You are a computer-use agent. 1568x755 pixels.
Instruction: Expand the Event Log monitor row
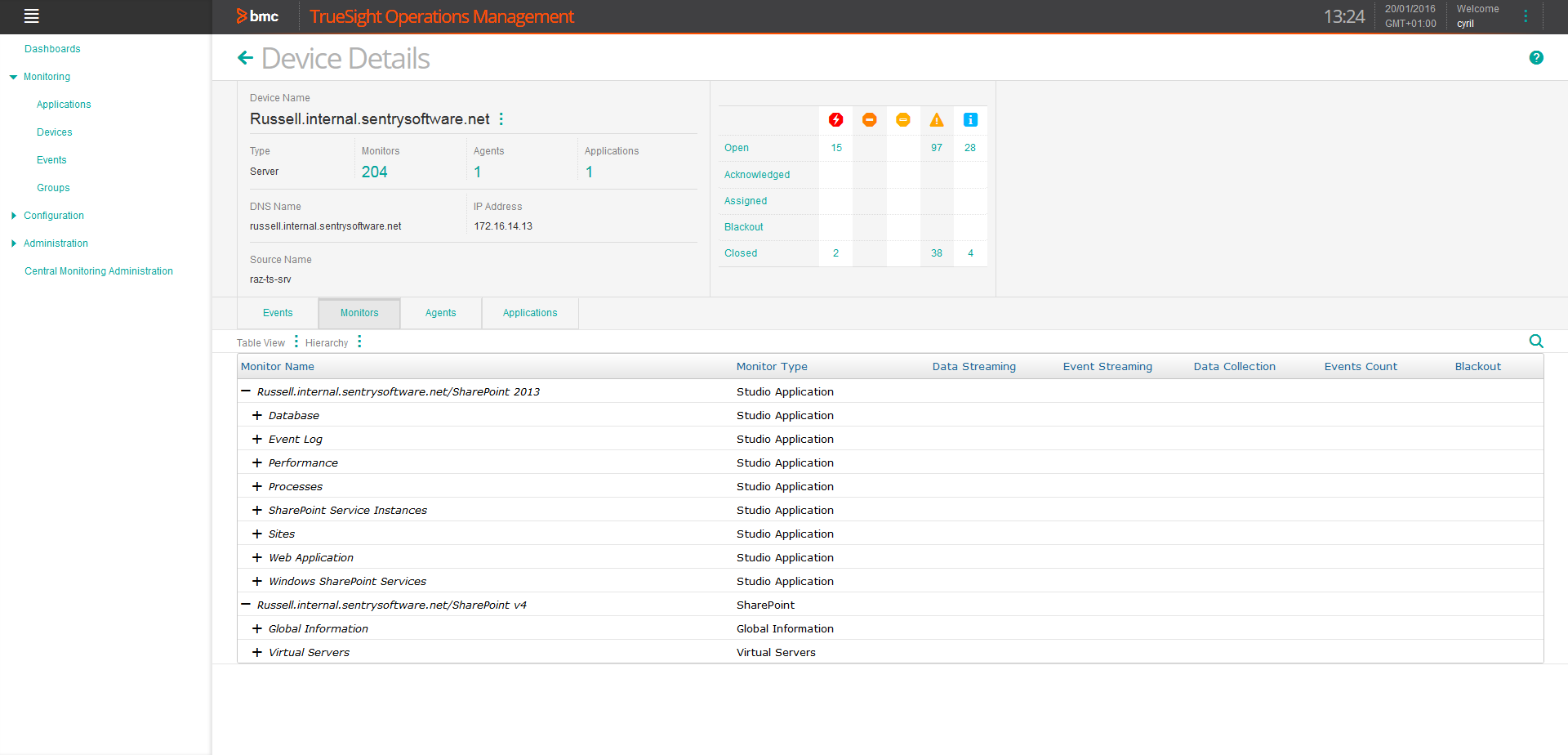point(257,439)
